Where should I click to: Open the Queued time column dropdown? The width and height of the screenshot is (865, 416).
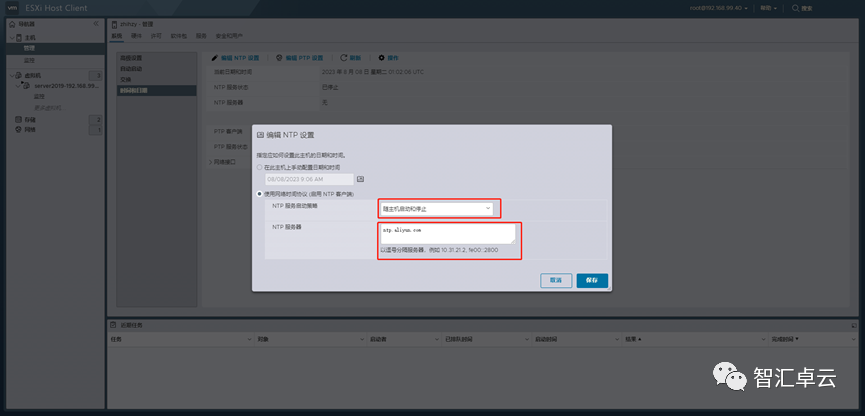pos(526,339)
